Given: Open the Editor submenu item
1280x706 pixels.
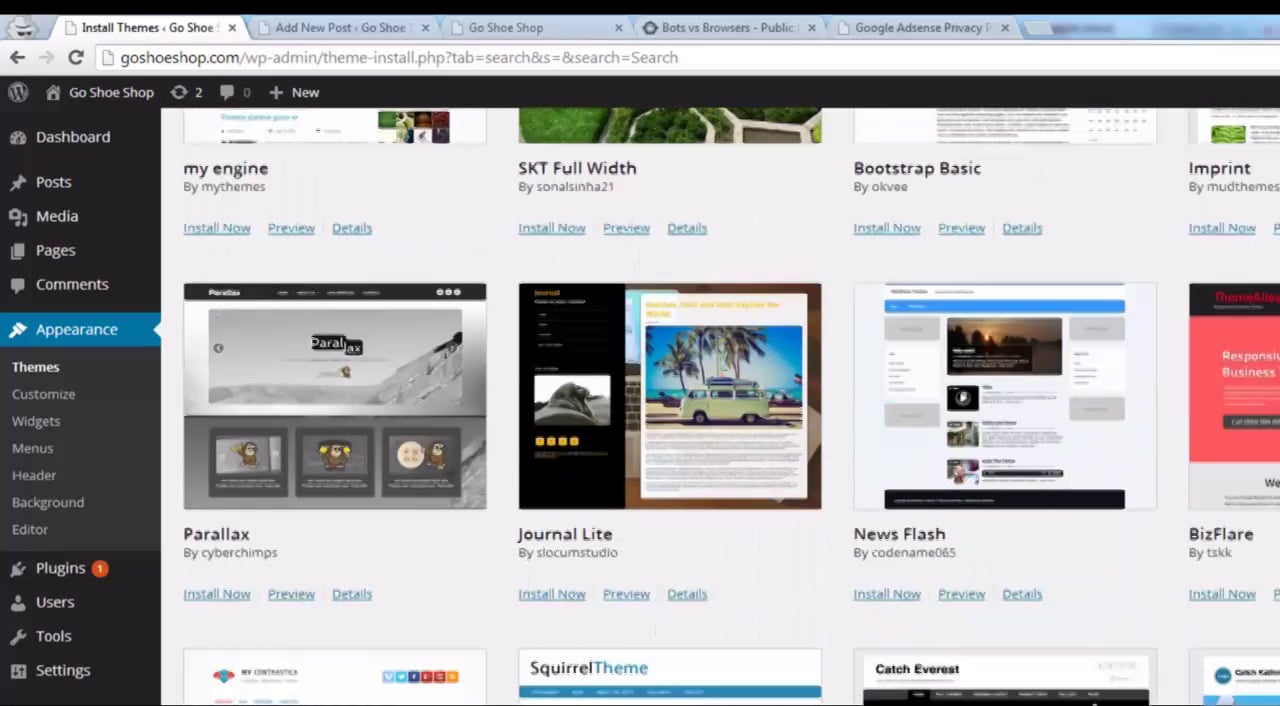Looking at the screenshot, I should point(30,529).
